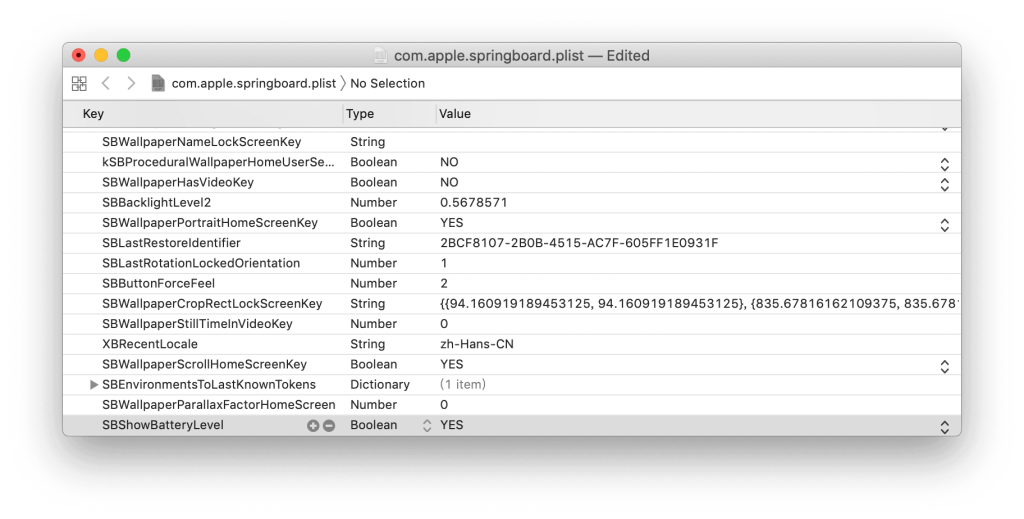Toggle SBWallpaperPortraitHomeScreenKey value popup
The image size is (1024, 519).
[944, 224]
